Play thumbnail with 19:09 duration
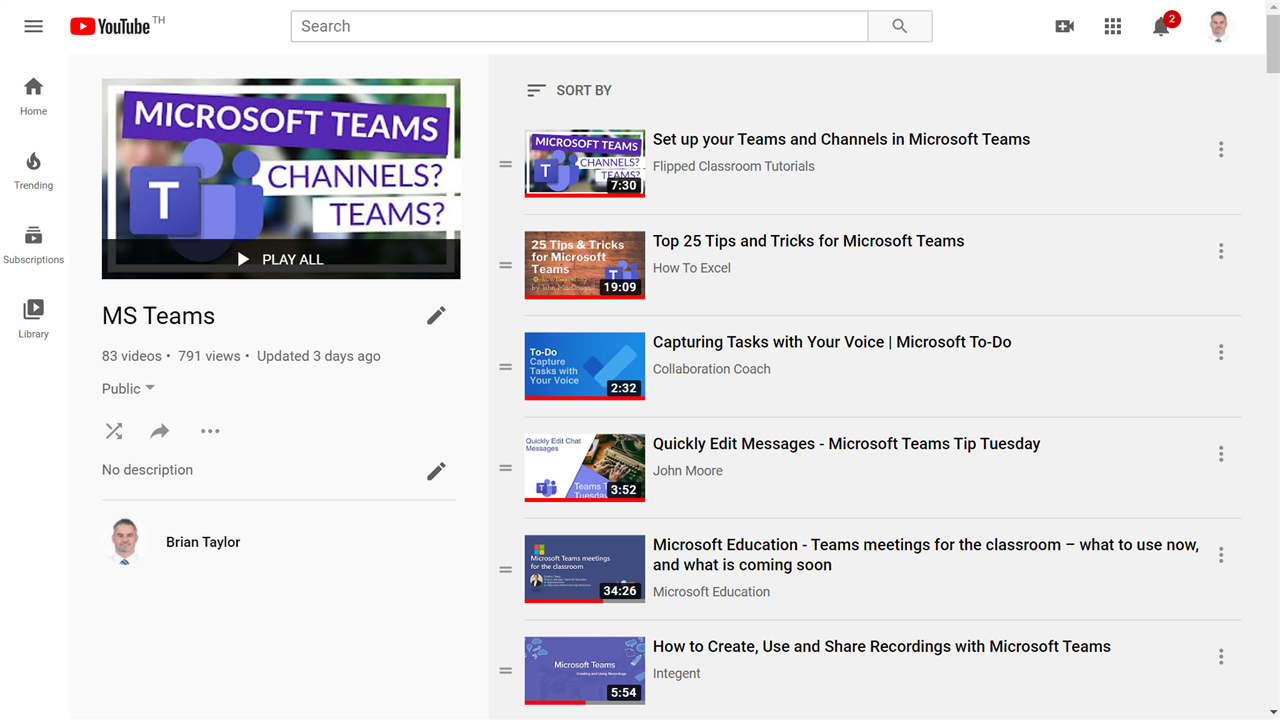1280x720 pixels. [585, 265]
